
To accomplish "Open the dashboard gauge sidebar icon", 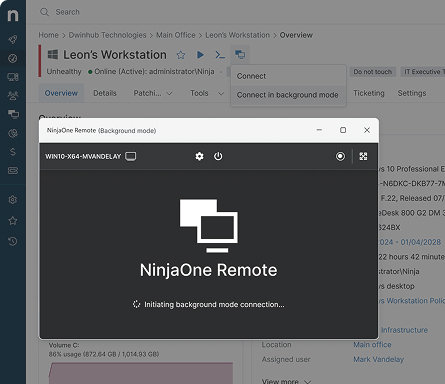I will point(13,58).
